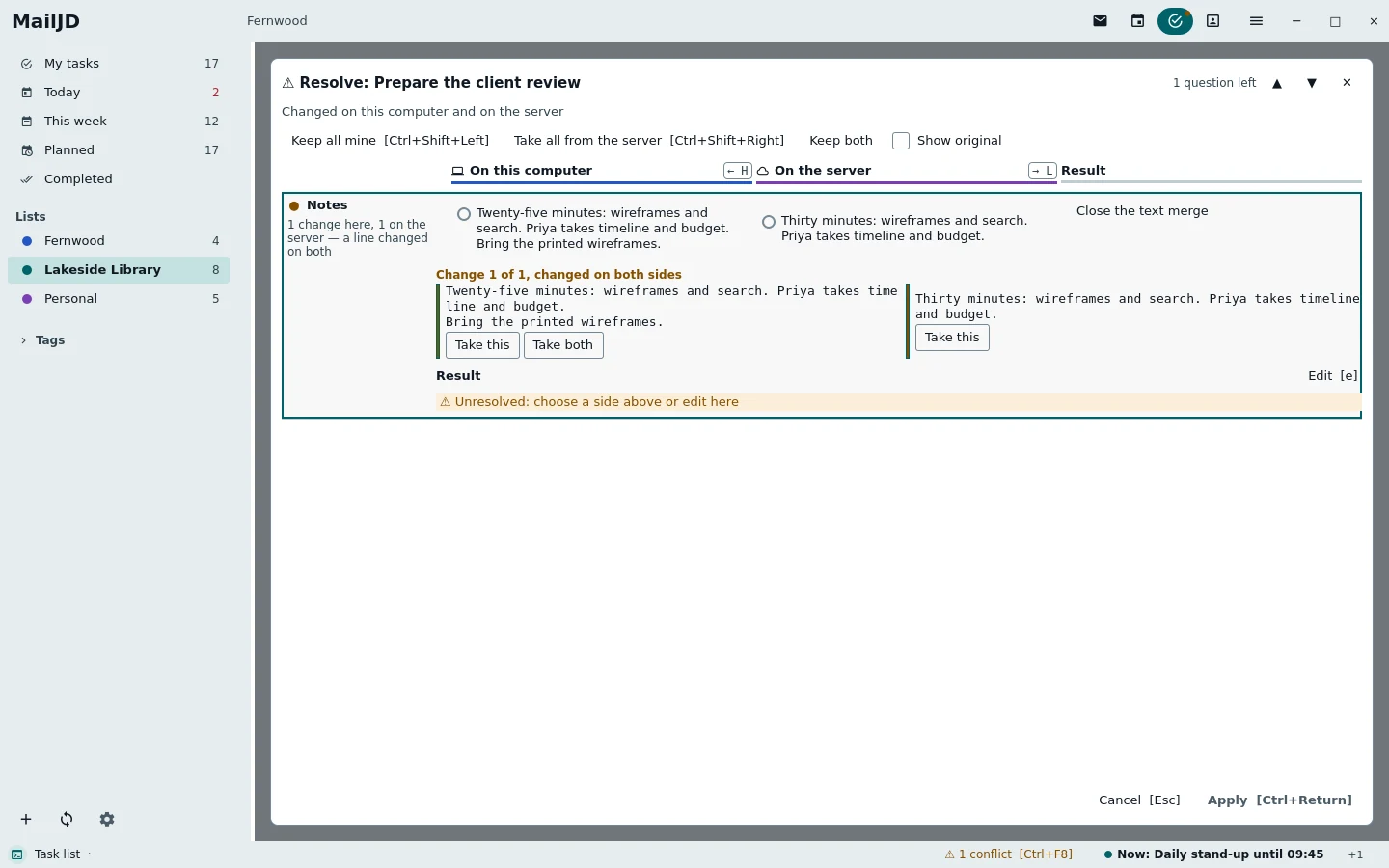Go to previous question up arrow

coord(1277,84)
